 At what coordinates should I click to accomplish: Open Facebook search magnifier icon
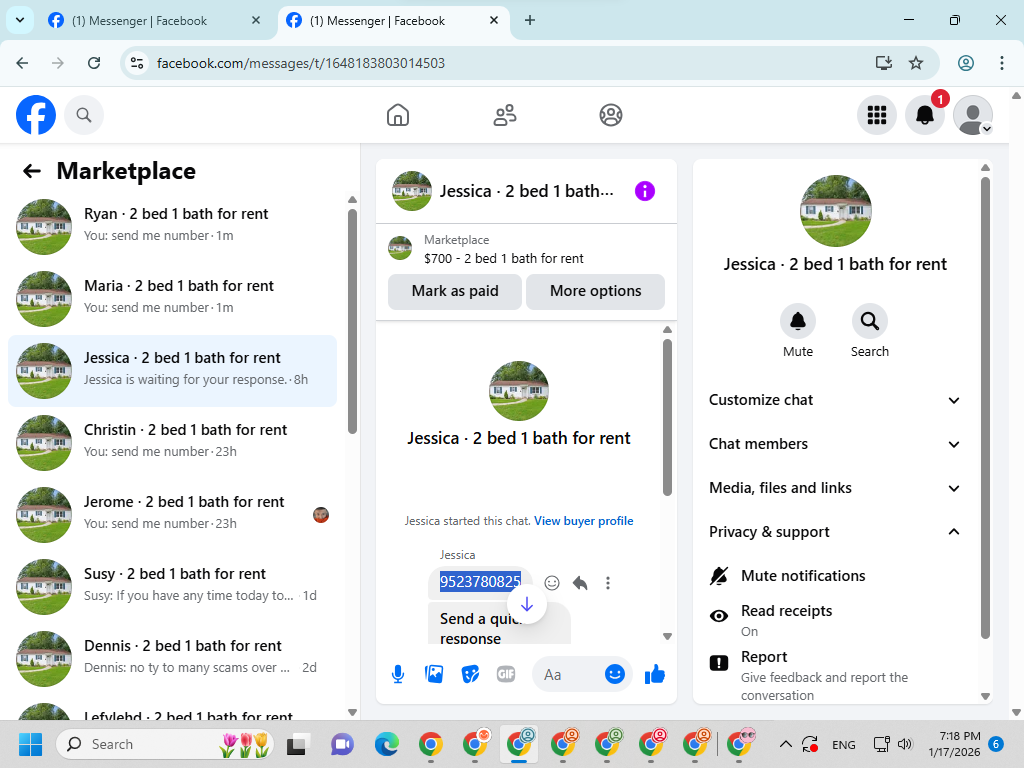click(84, 116)
